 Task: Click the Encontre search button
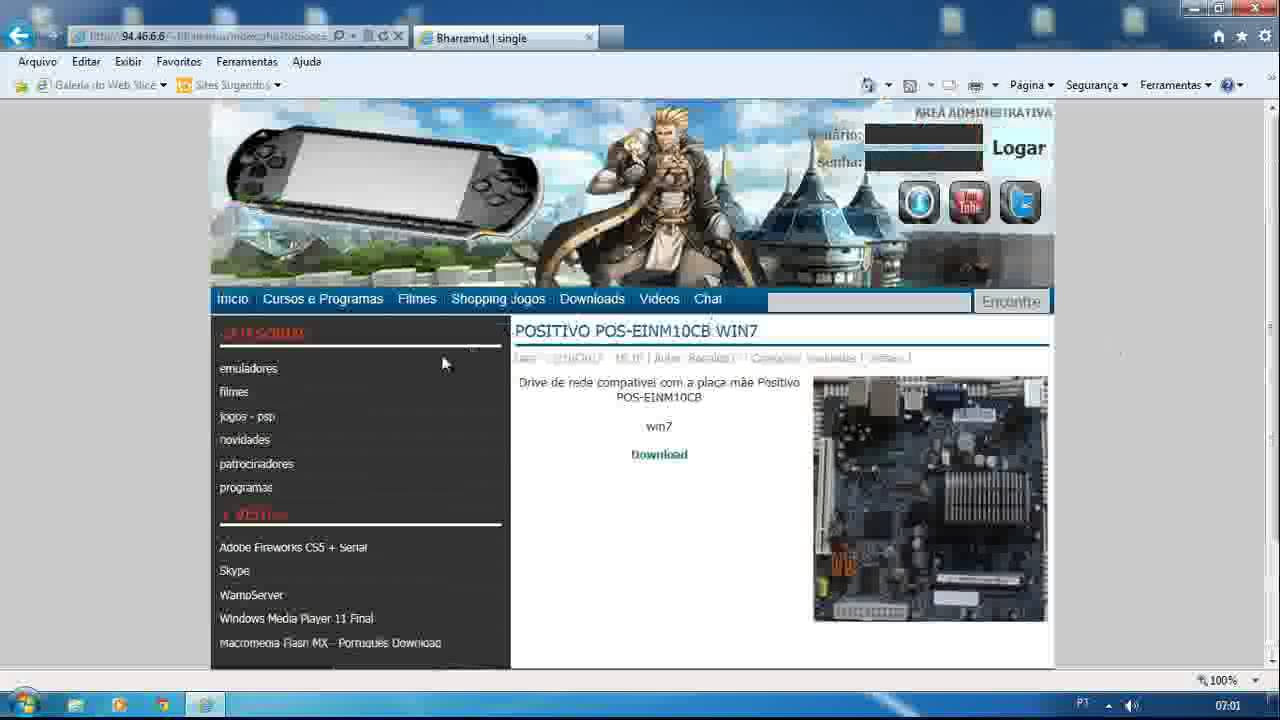[1011, 302]
